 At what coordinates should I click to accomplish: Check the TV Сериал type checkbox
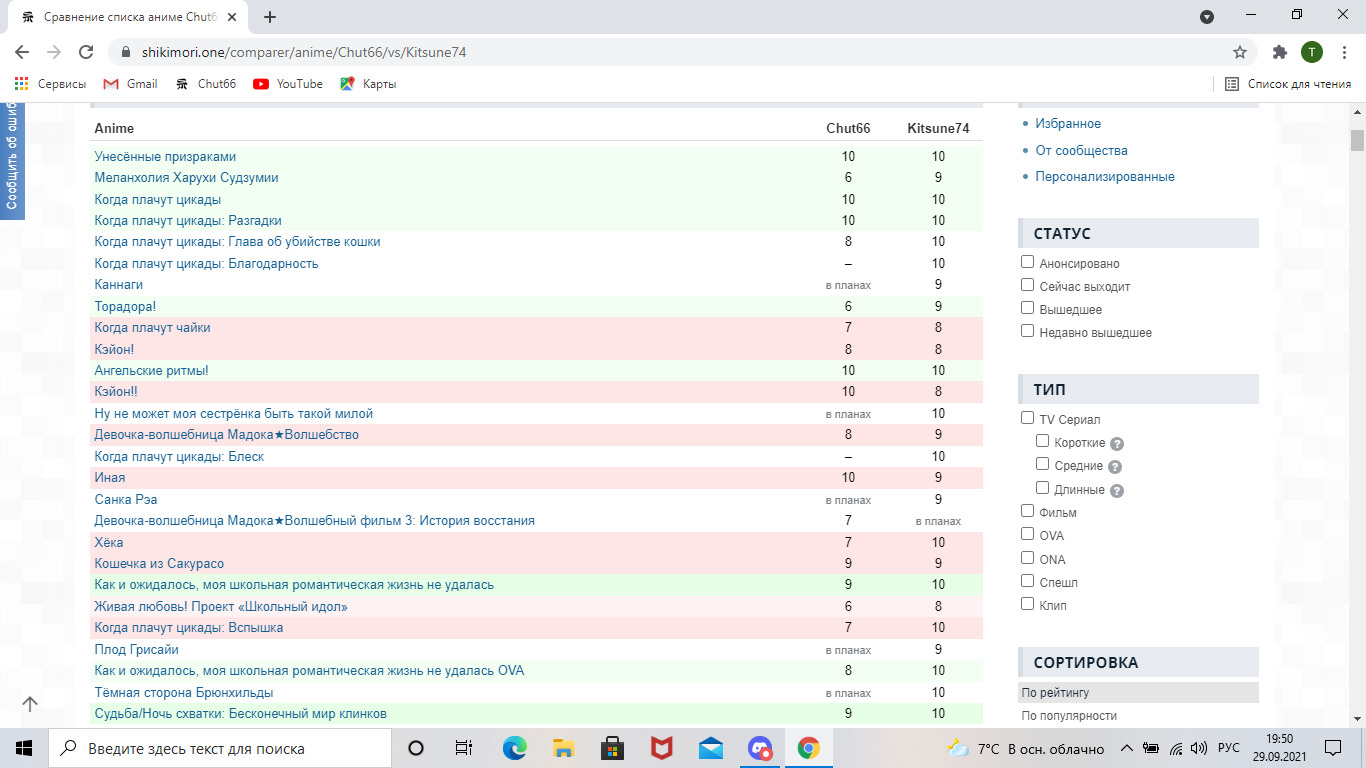click(x=1027, y=418)
